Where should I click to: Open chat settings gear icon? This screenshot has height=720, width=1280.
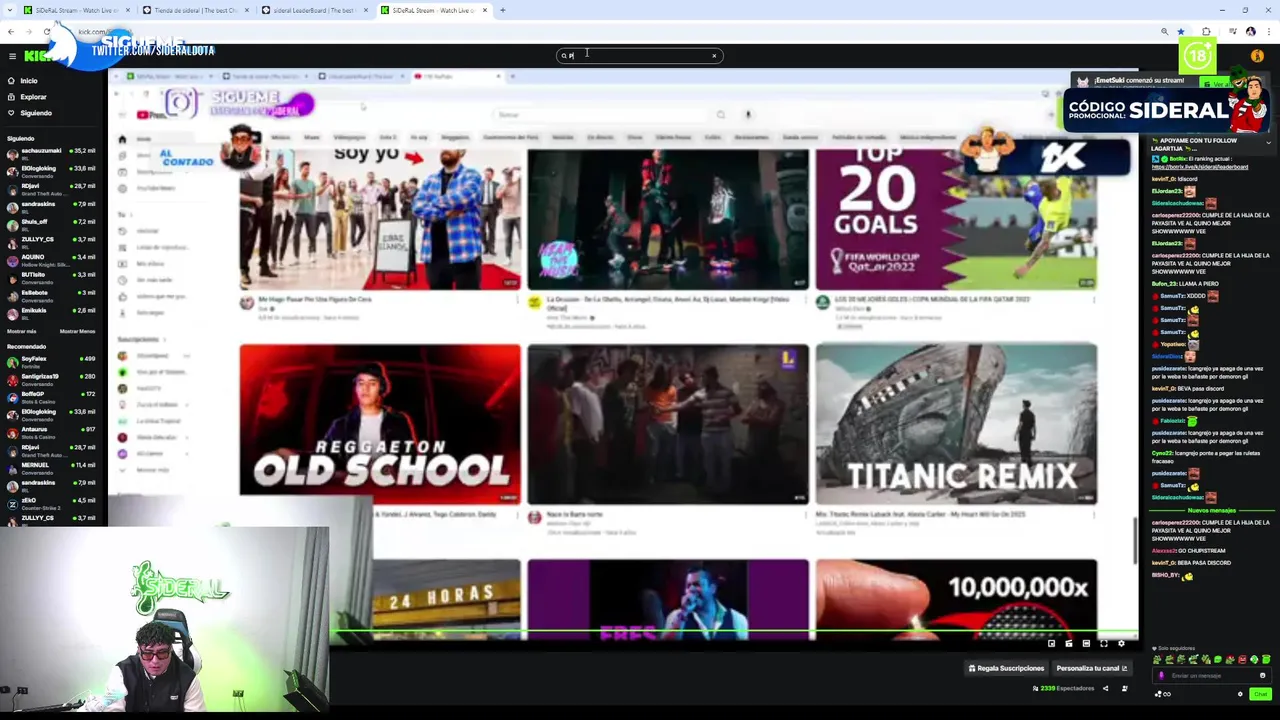[1240, 694]
